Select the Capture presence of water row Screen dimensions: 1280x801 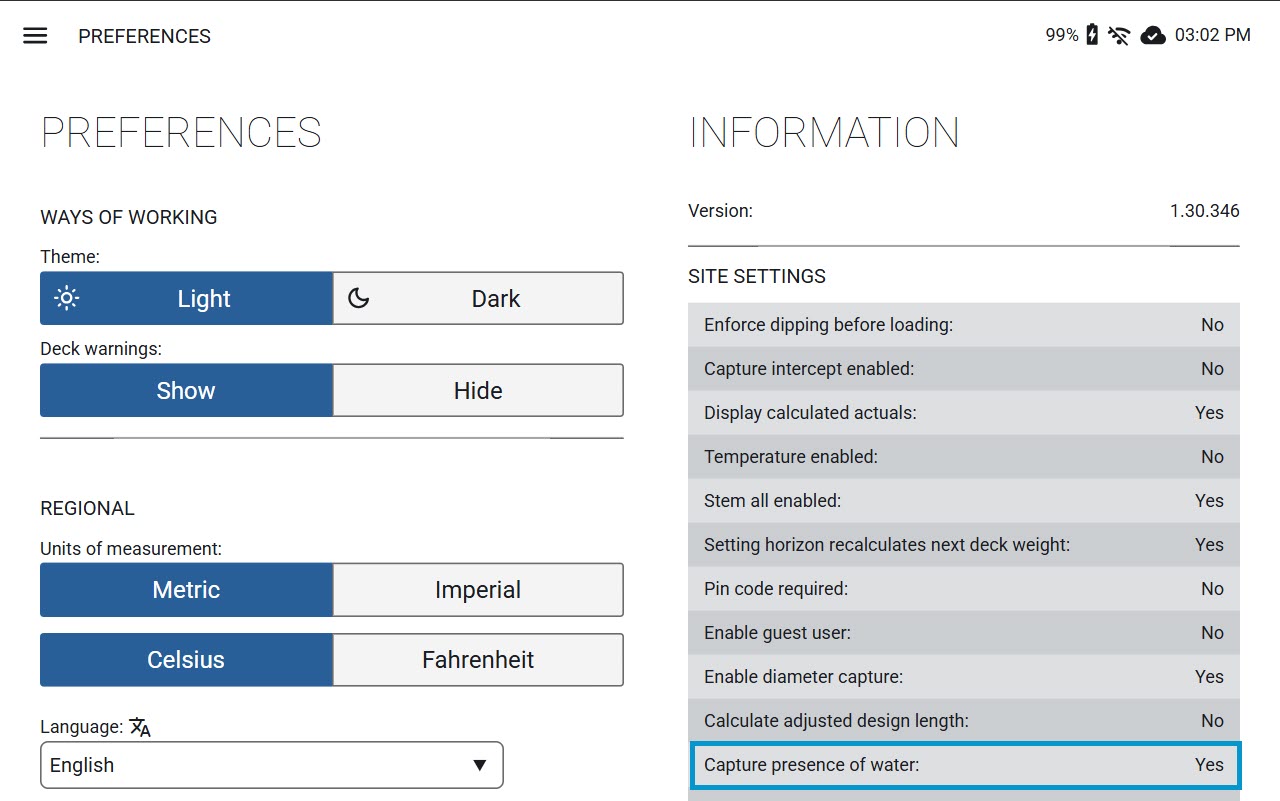pos(964,765)
